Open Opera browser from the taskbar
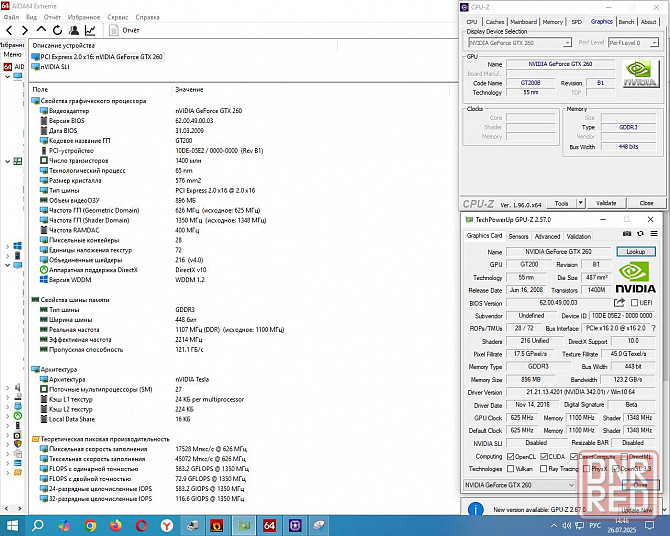This screenshot has width=670, height=536. click(x=141, y=525)
